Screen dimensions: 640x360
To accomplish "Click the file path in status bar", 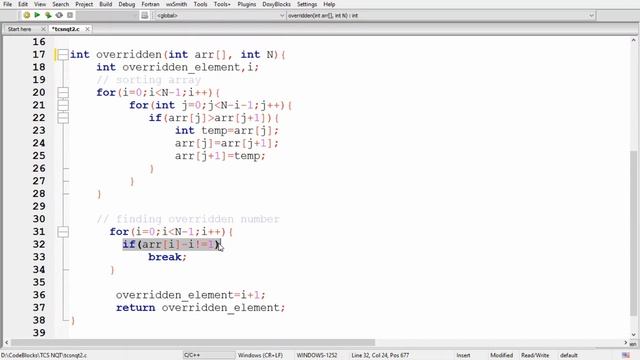I will pos(44,355).
